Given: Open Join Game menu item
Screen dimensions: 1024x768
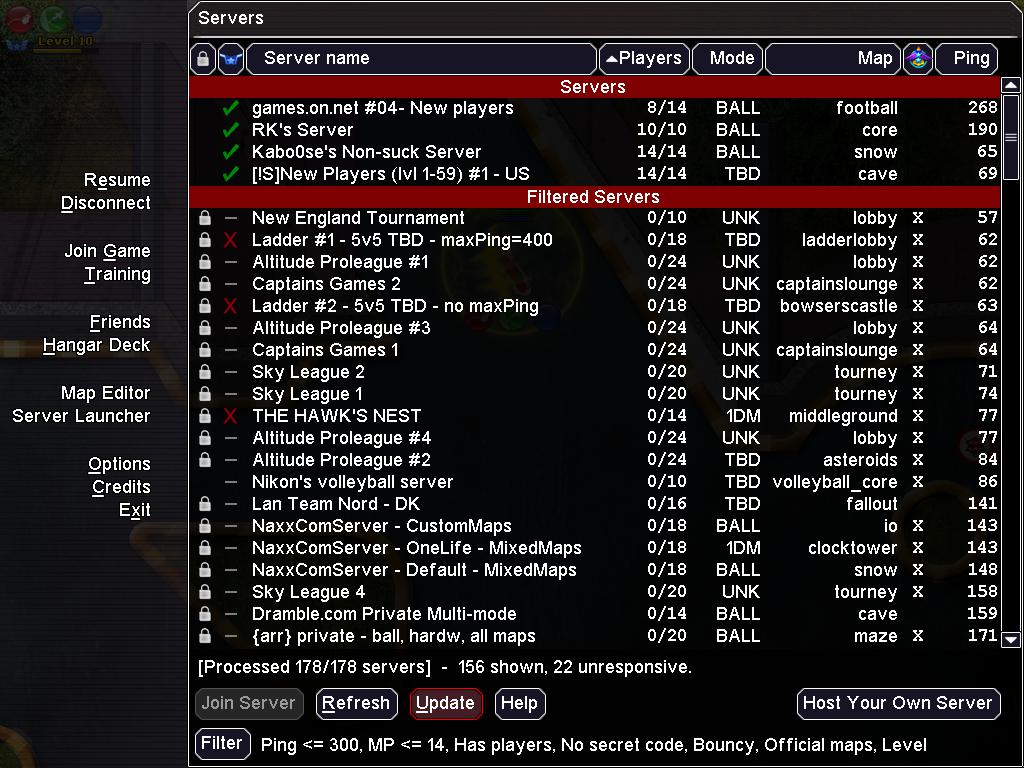Looking at the screenshot, I should tap(108, 251).
